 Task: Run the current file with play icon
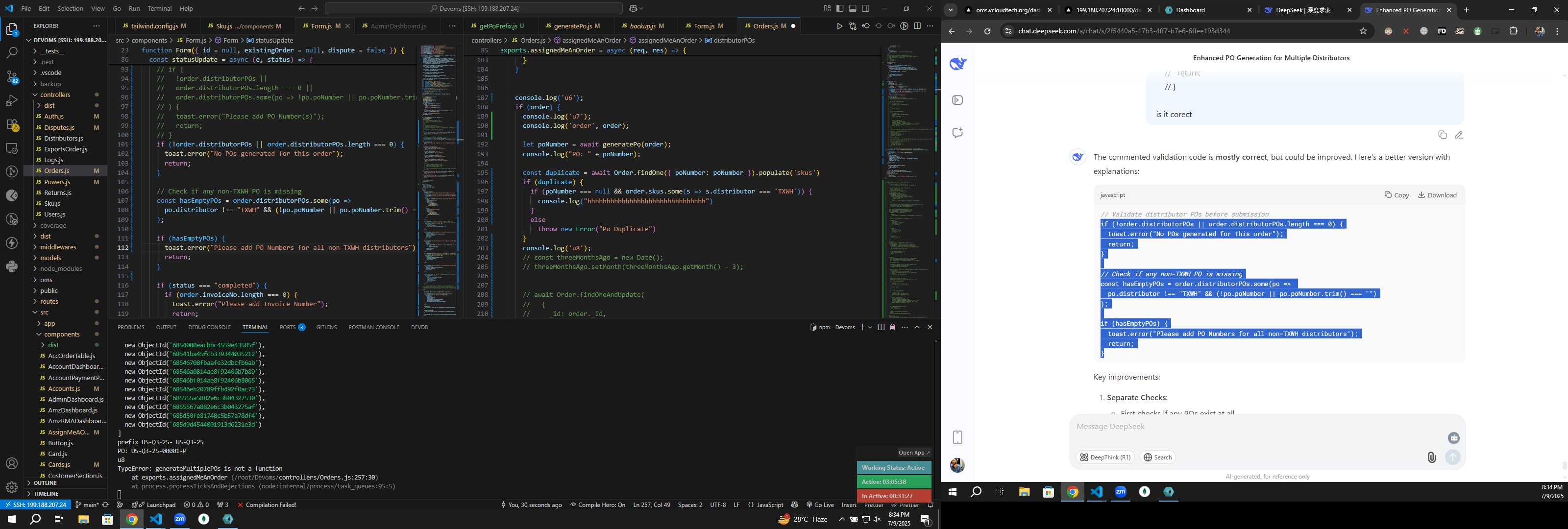[x=839, y=26]
